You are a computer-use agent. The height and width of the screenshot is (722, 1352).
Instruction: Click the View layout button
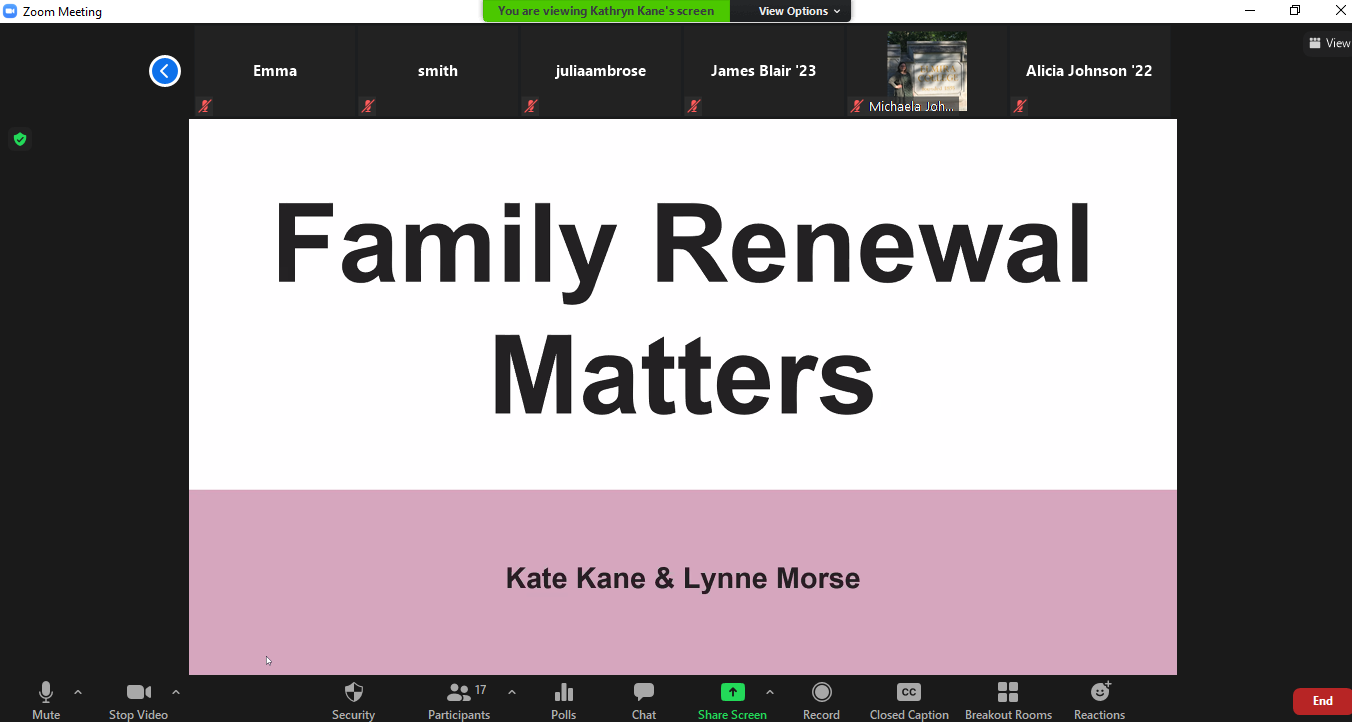coord(1329,43)
